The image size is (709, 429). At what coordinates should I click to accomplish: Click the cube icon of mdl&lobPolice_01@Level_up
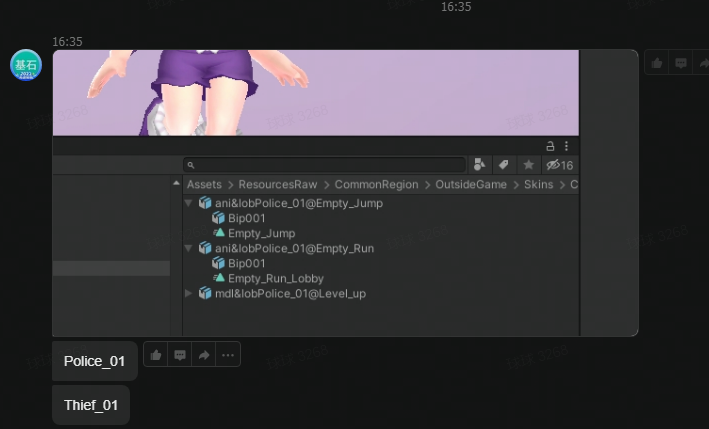tap(205, 293)
